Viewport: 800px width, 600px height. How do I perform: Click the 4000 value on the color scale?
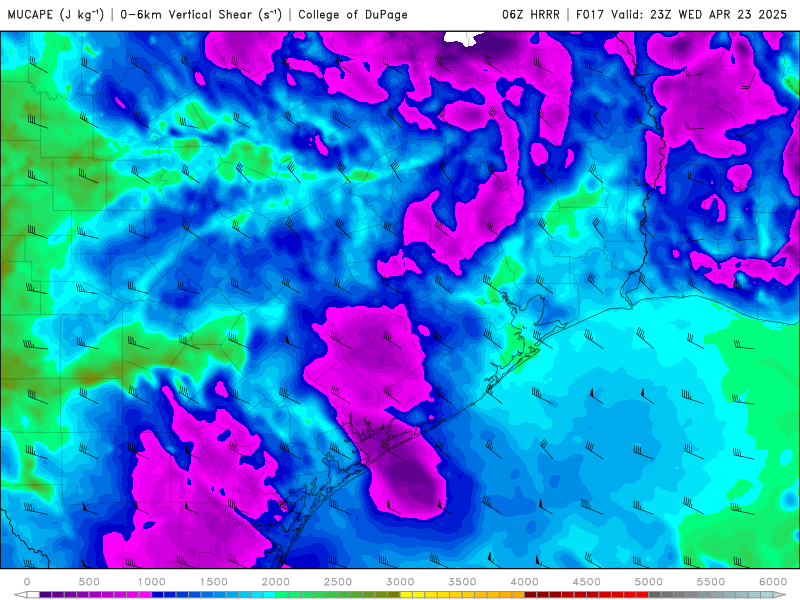click(x=524, y=582)
